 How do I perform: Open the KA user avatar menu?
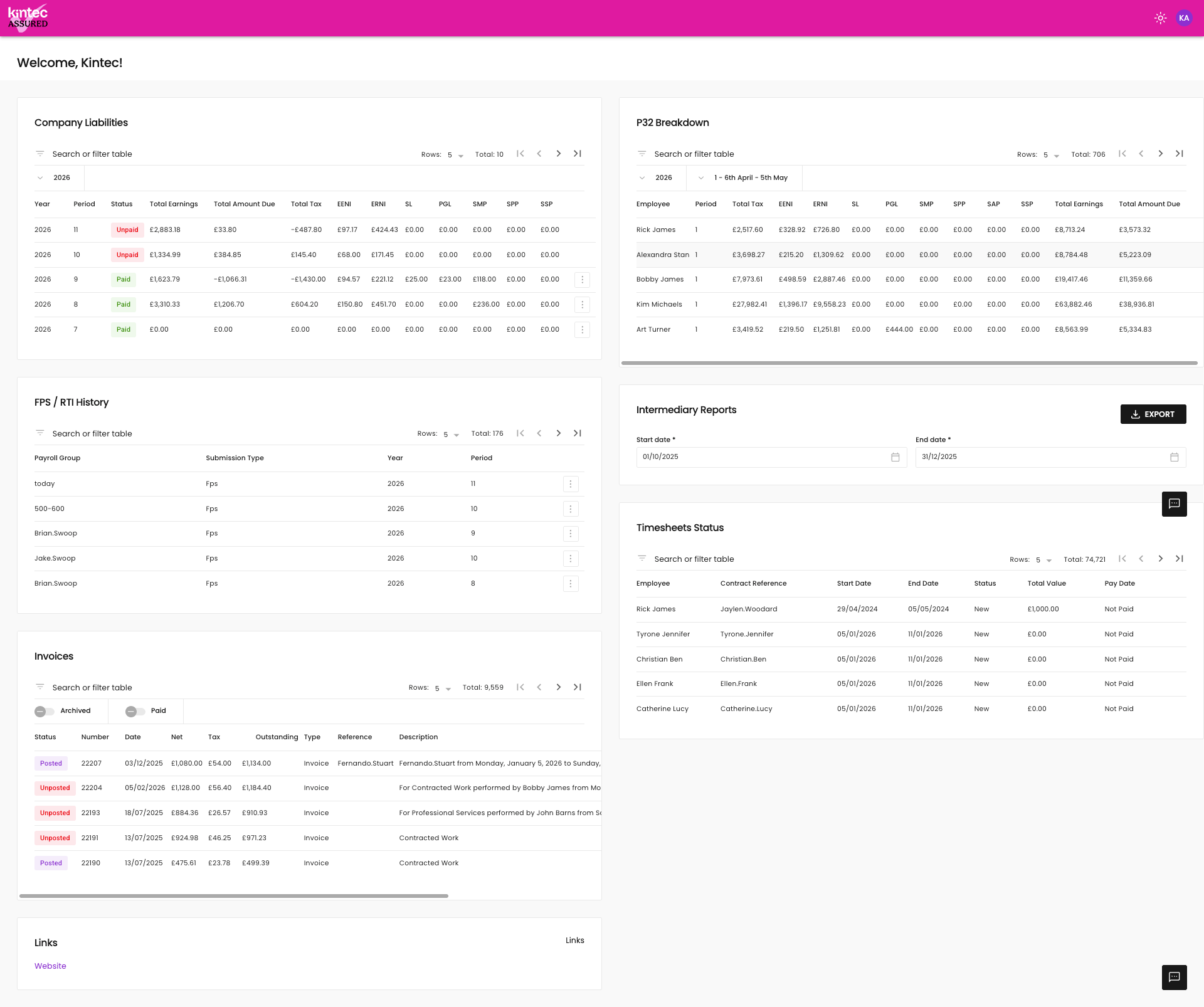pyautogui.click(x=1184, y=18)
